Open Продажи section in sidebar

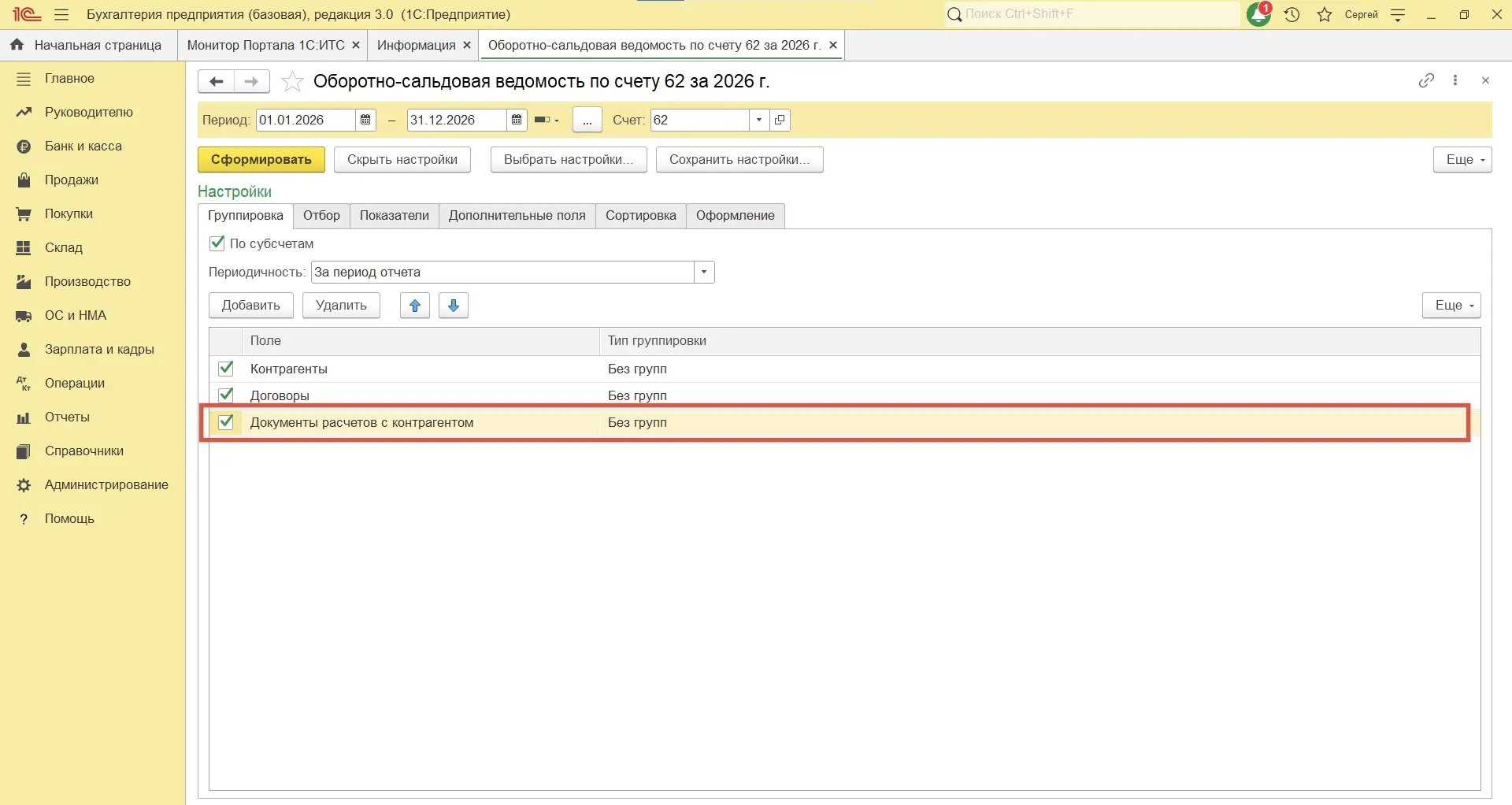pyautogui.click(x=92, y=180)
